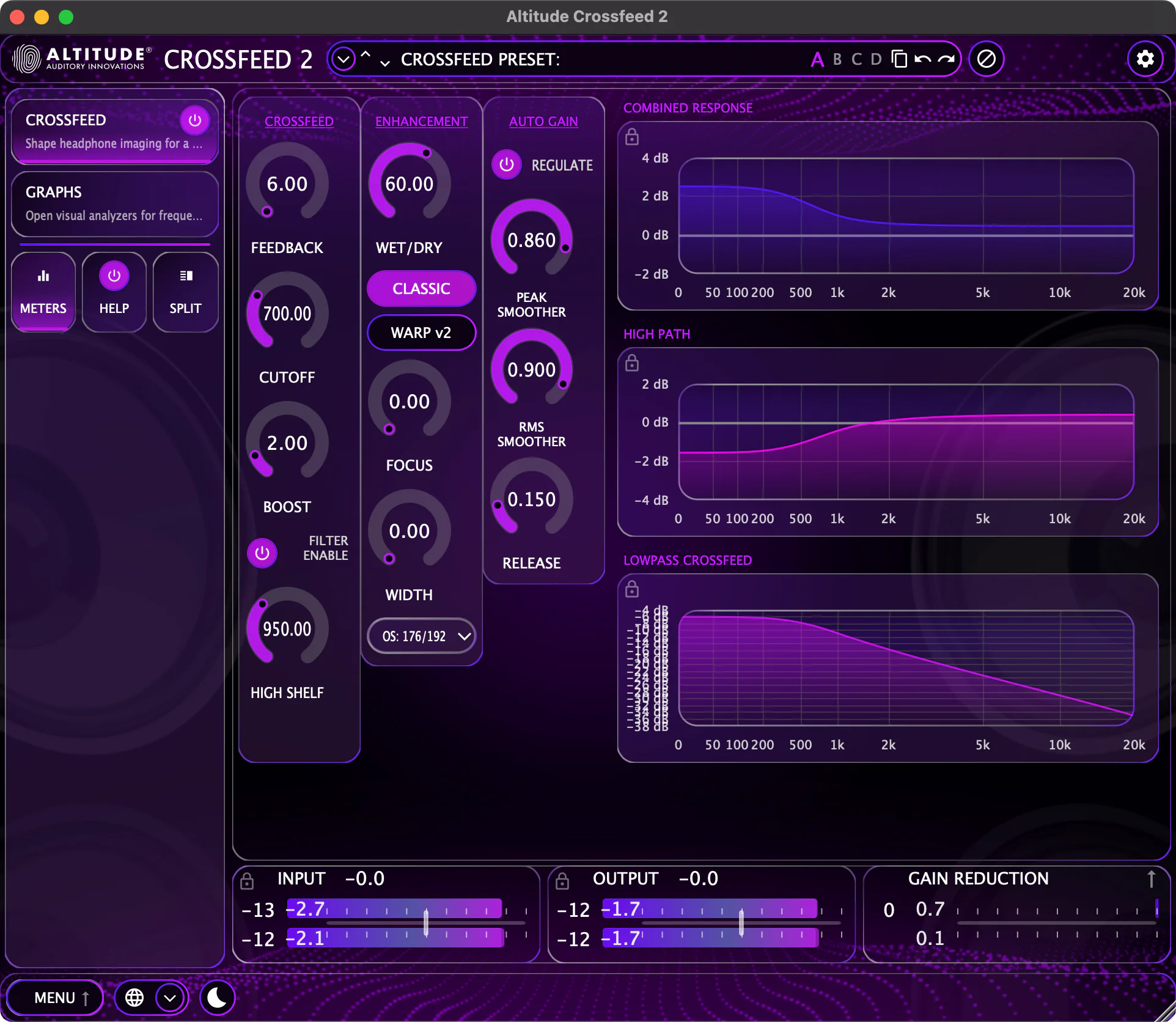
Task: Toggle dark mode moon icon
Action: (217, 998)
